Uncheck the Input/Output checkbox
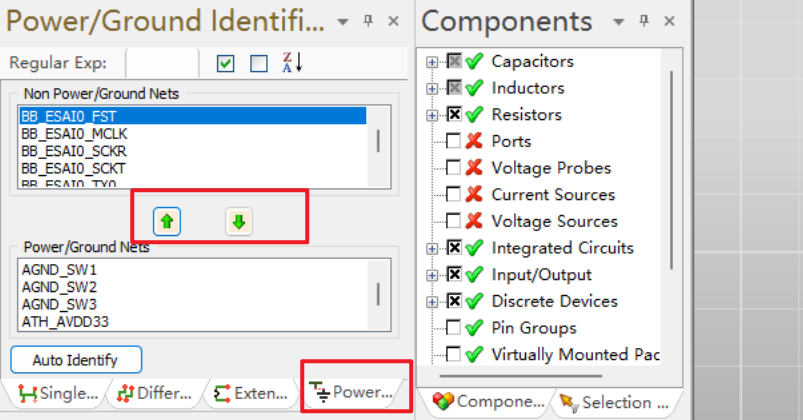Image resolution: width=803 pixels, height=420 pixels. tap(454, 274)
